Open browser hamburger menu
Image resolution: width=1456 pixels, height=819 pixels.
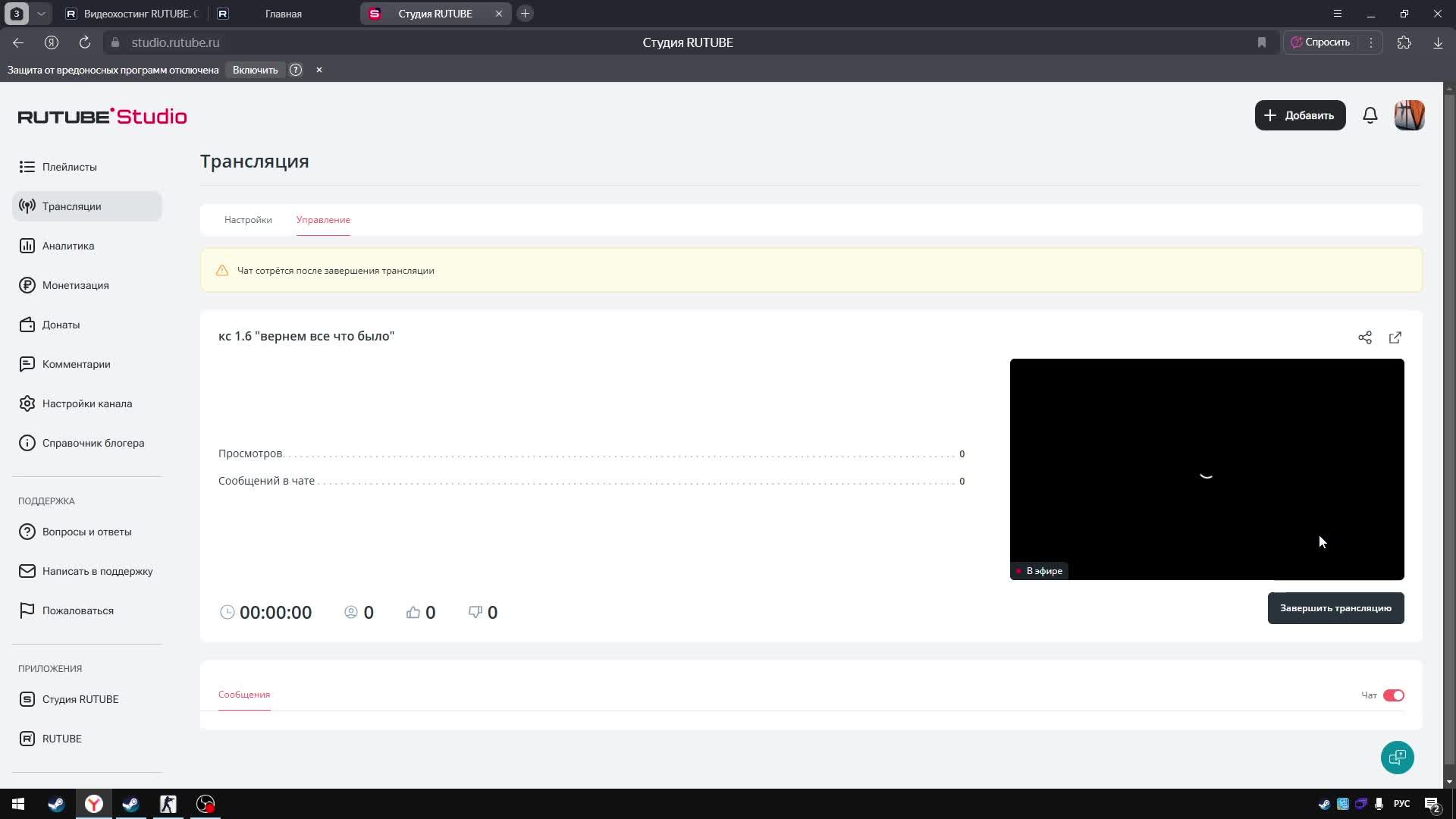click(1338, 14)
